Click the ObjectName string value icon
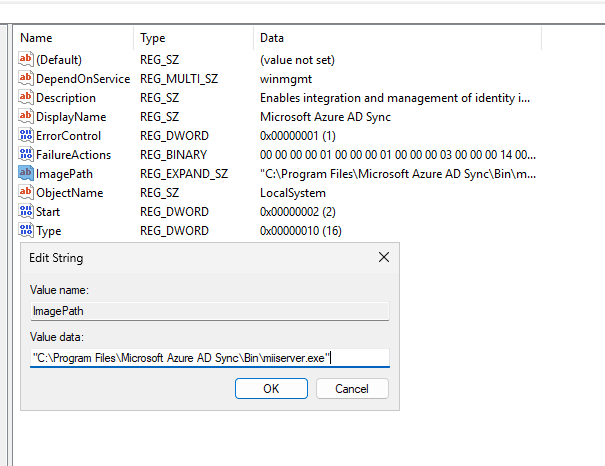 click(x=26, y=192)
